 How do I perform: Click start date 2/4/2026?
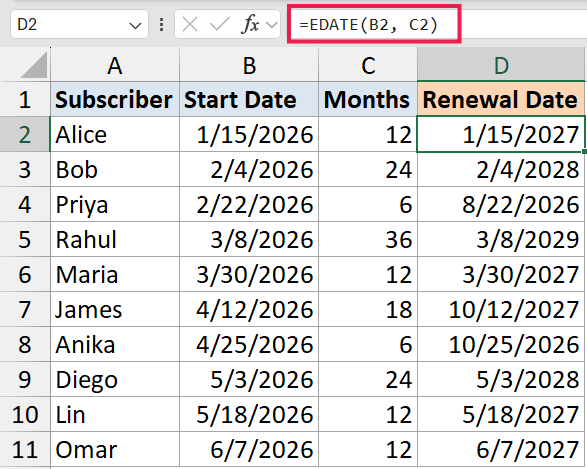tap(249, 169)
